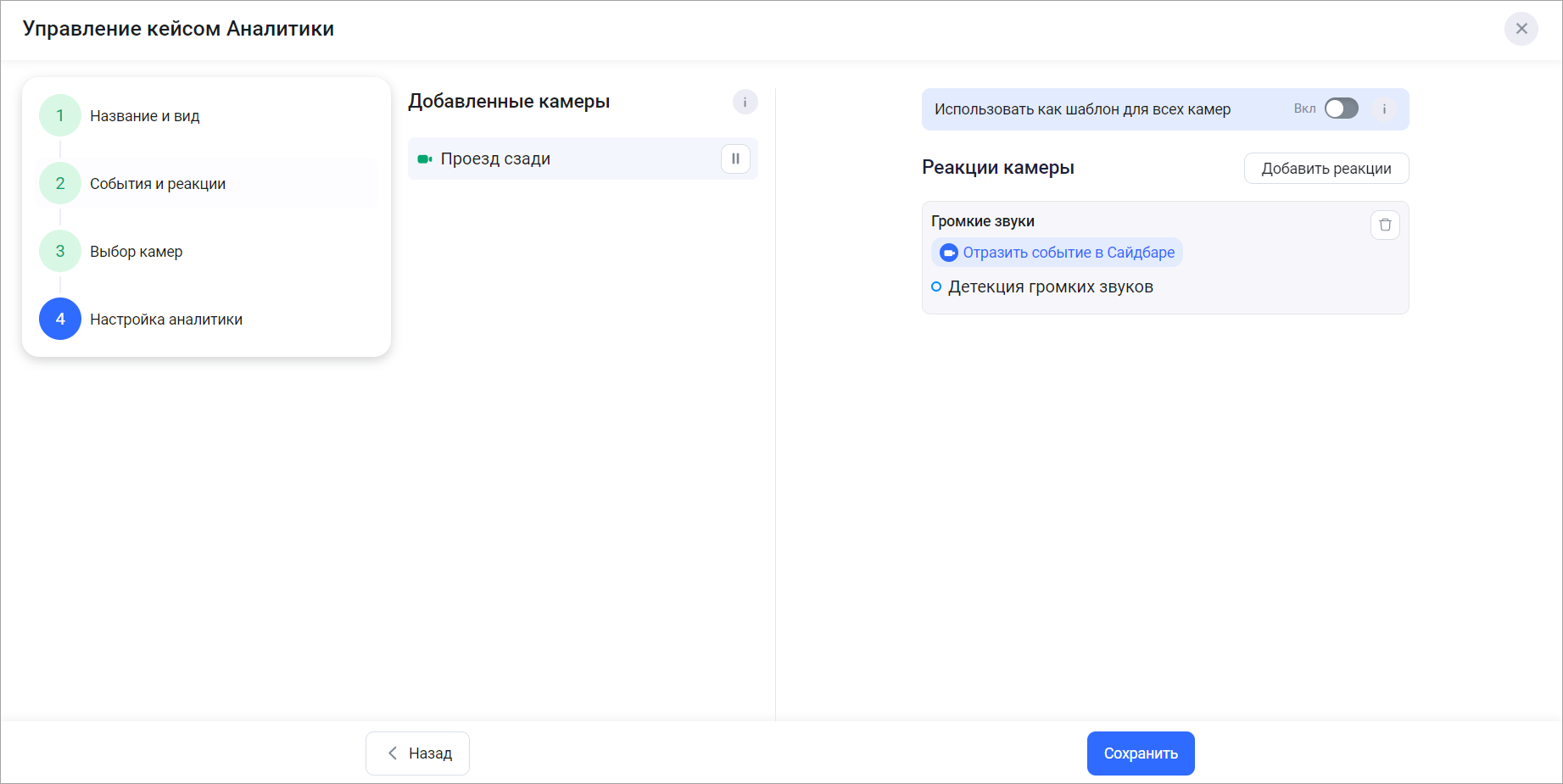Viewport: 1563px width, 784px height.
Task: Click Детекция громких звуков event
Action: [1050, 286]
